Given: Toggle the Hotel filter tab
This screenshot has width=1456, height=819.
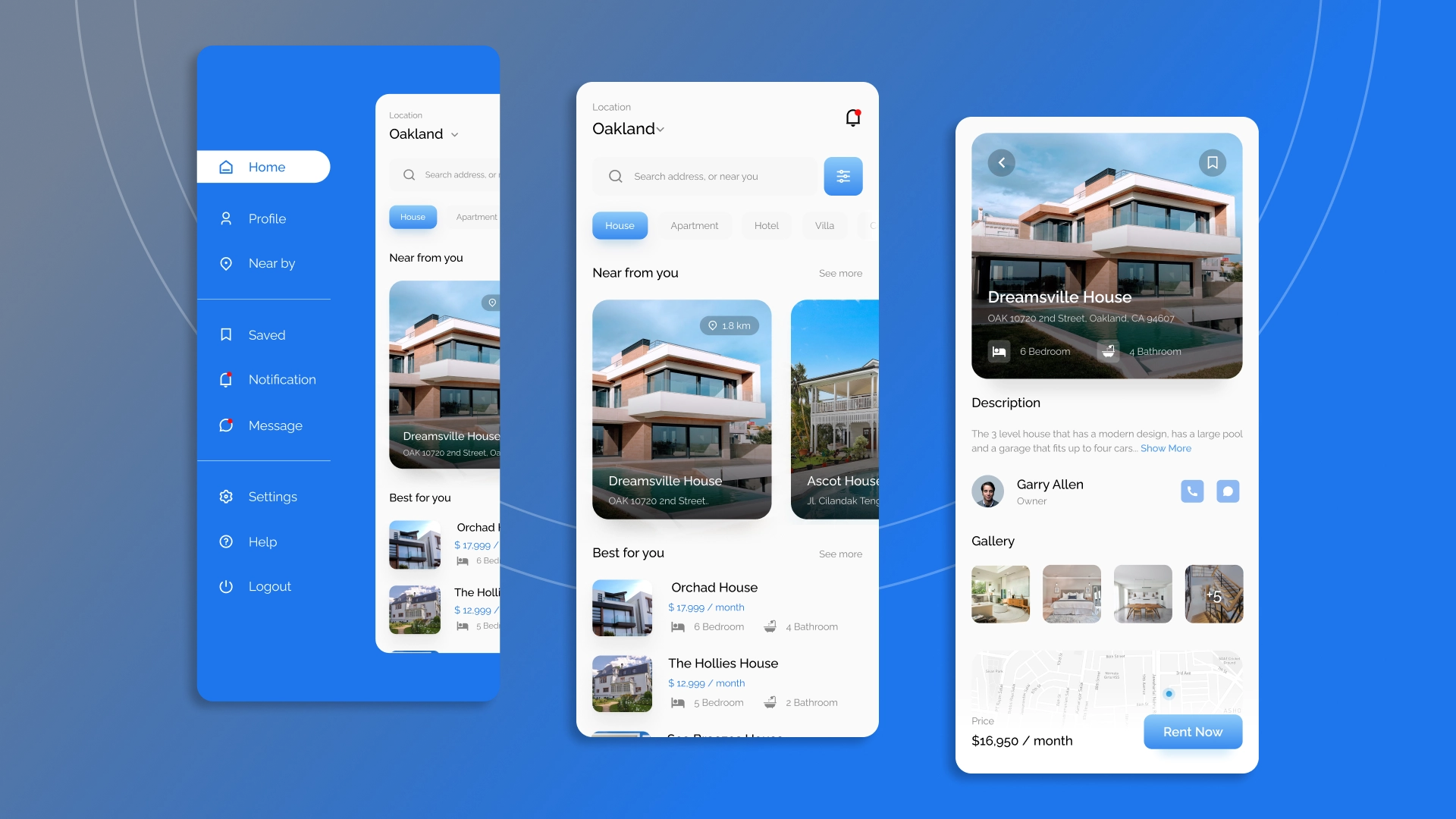Looking at the screenshot, I should click(x=767, y=225).
